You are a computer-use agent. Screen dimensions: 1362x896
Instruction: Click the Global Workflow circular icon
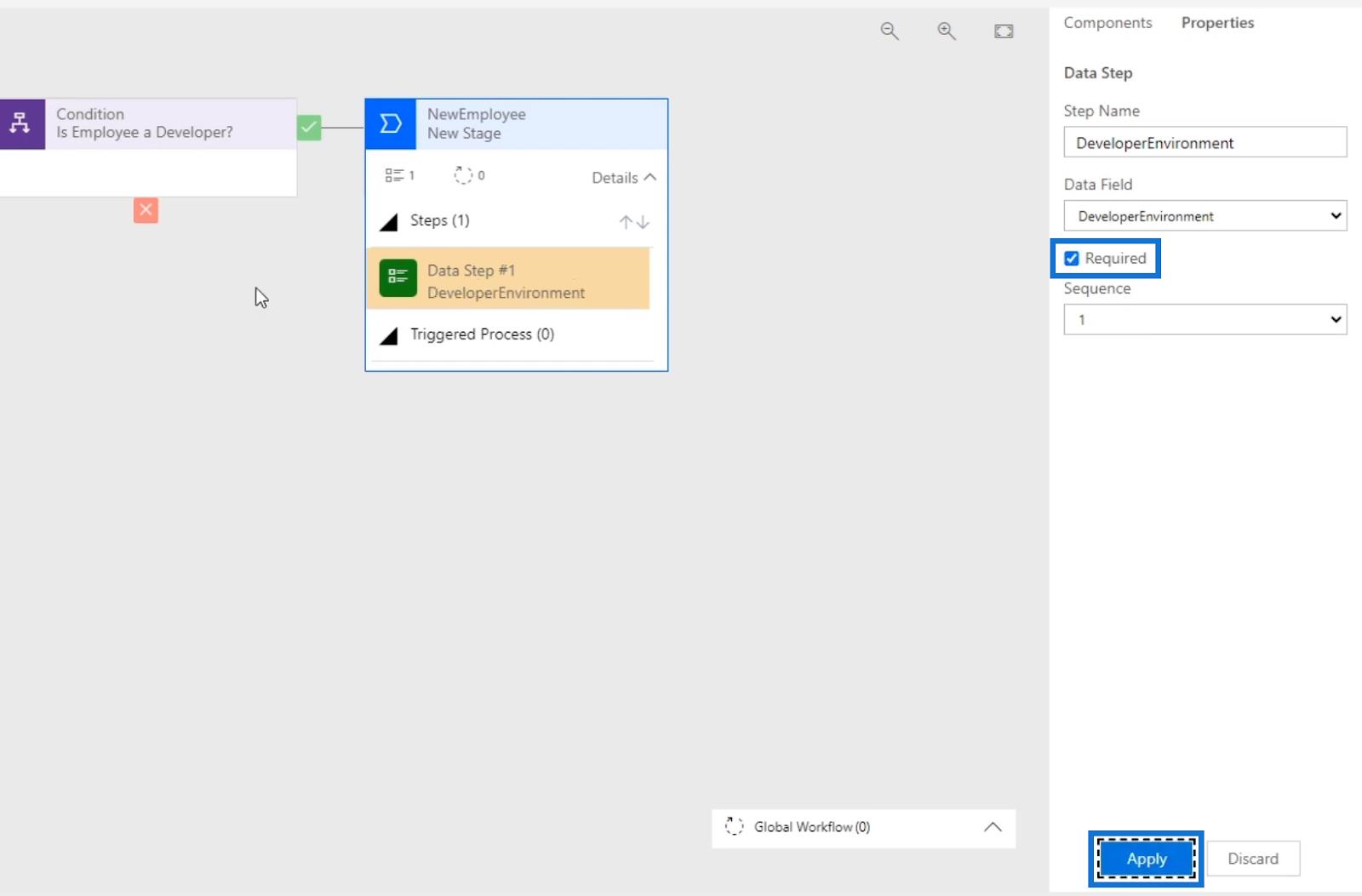[734, 826]
